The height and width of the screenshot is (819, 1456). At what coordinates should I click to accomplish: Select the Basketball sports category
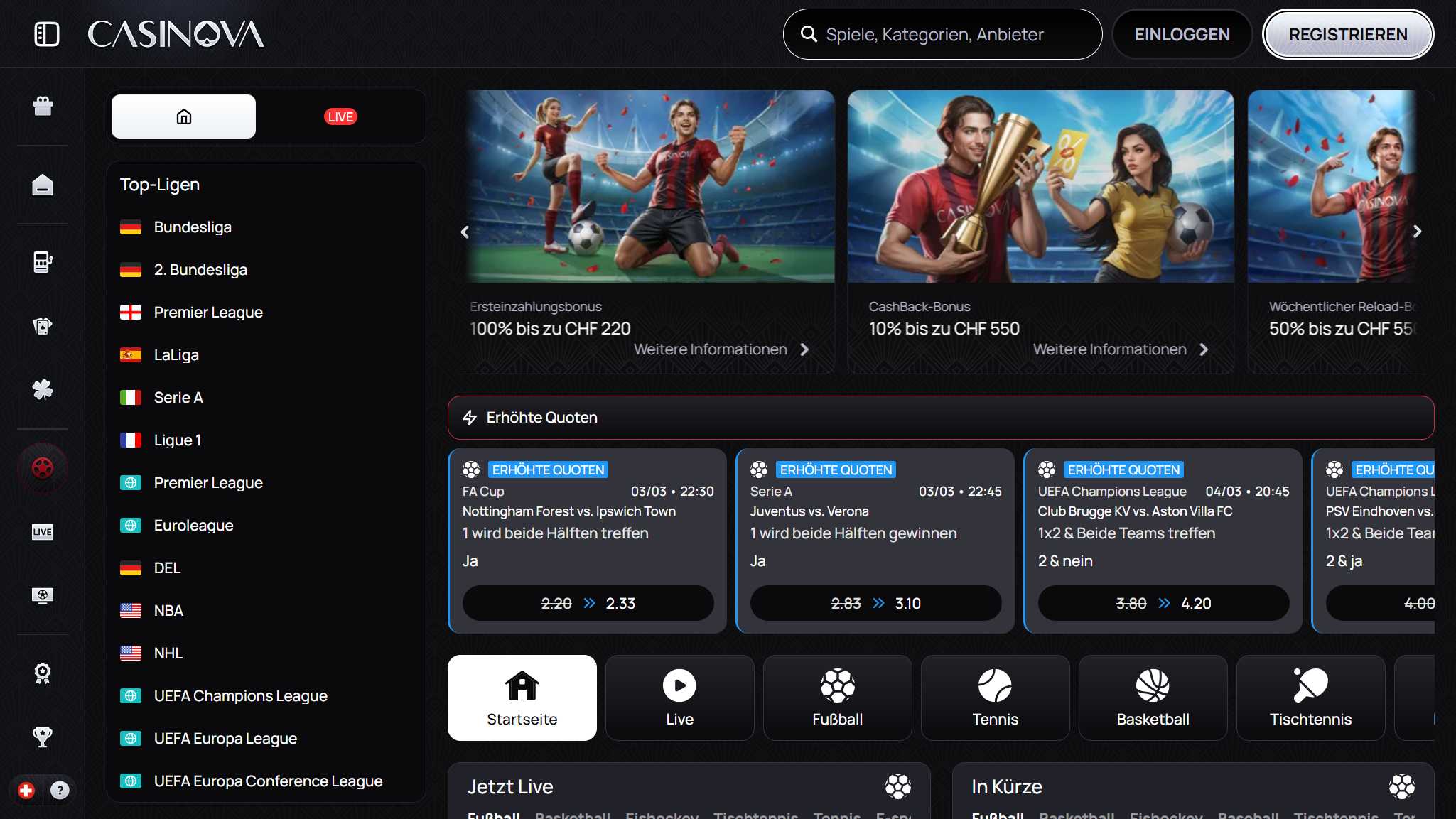click(1153, 698)
